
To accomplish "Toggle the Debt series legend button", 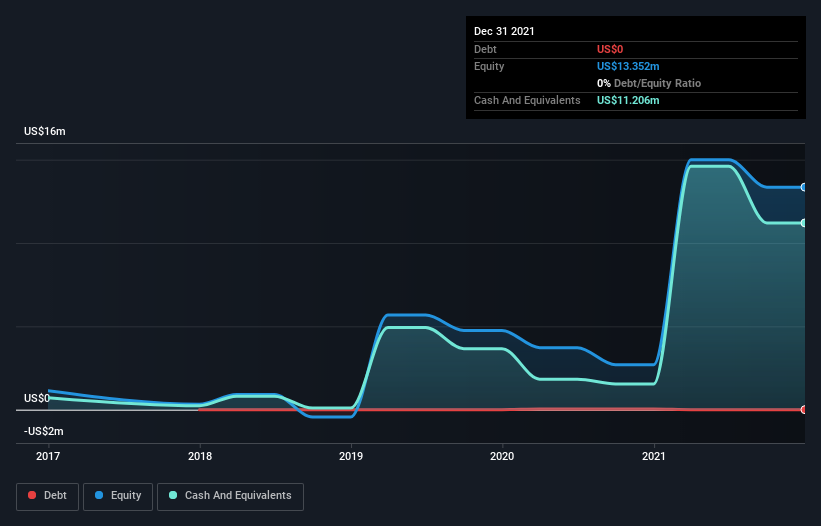I will tap(47, 496).
